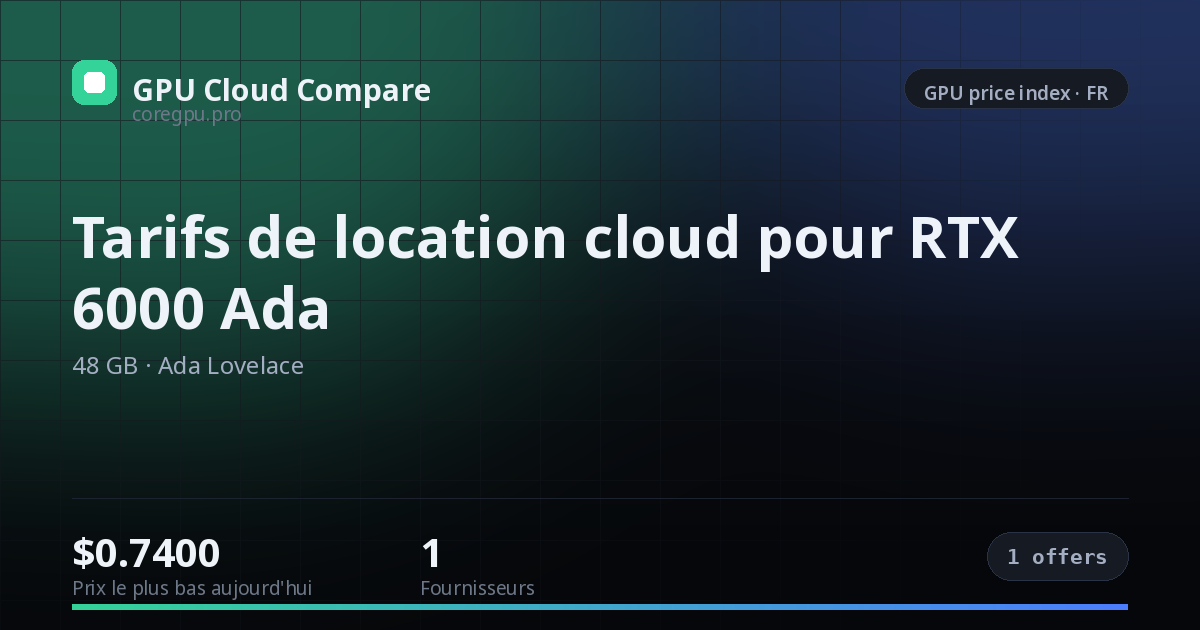The image size is (1200, 630).
Task: Select the coregpu.pro domain text
Action: [x=187, y=114]
